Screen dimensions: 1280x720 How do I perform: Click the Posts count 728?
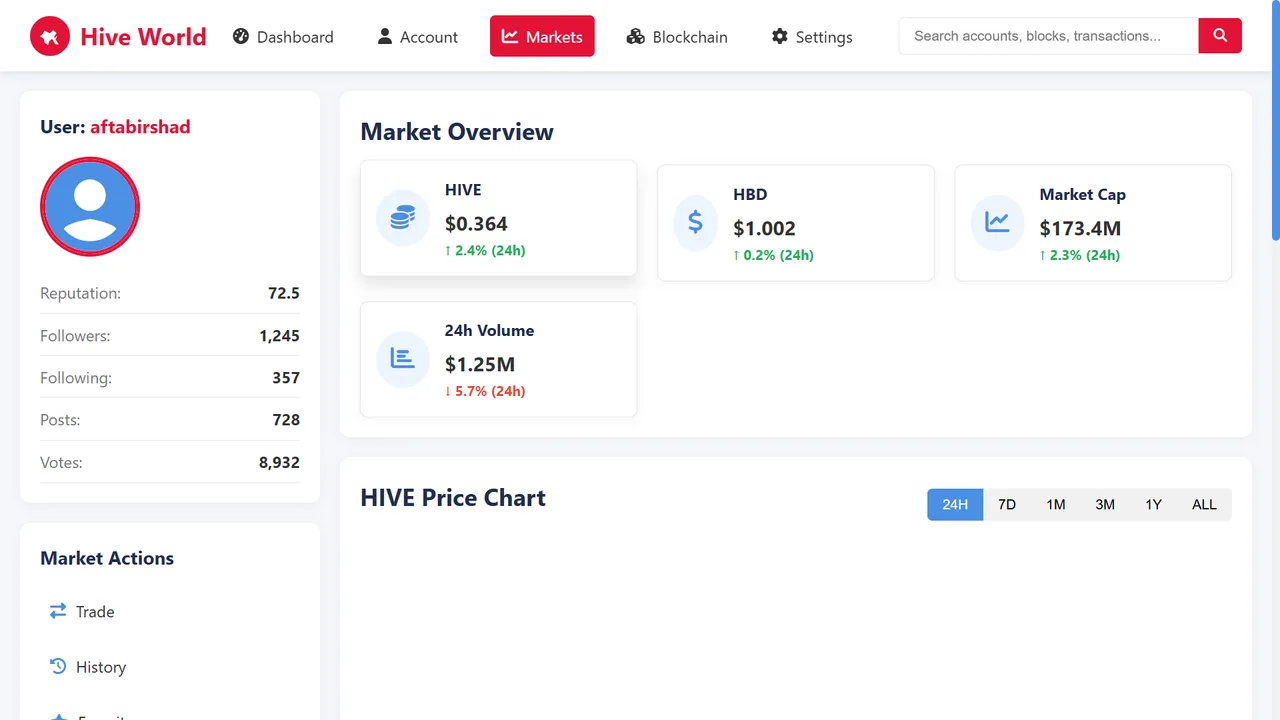286,420
